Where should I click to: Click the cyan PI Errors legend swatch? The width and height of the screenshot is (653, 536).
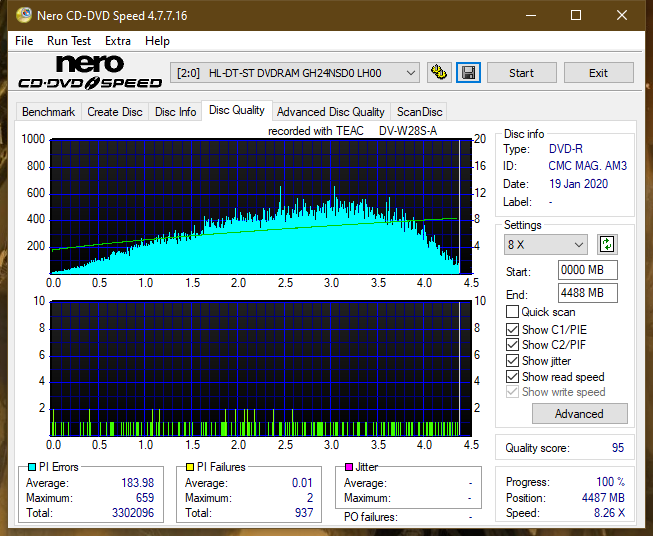[31, 467]
